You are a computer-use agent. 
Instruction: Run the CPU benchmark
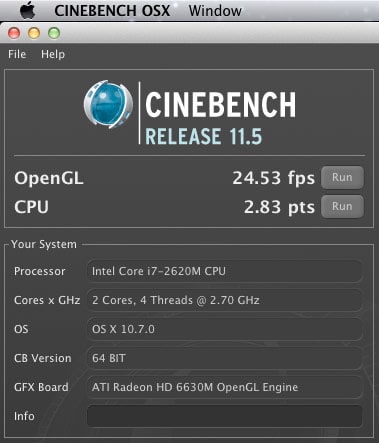click(342, 206)
